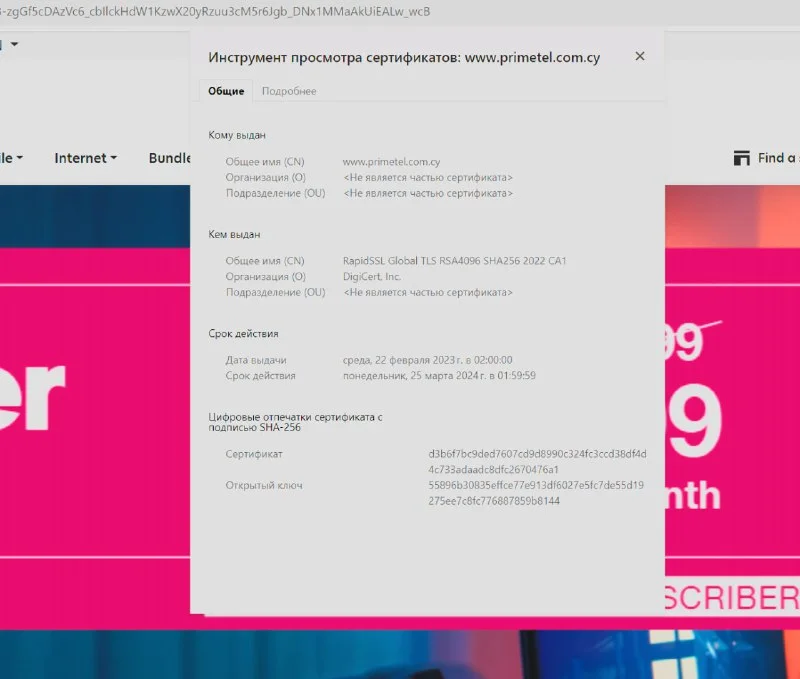800x679 pixels.
Task: Open the top-left language dropdown arrow
Action: click(x=14, y=44)
